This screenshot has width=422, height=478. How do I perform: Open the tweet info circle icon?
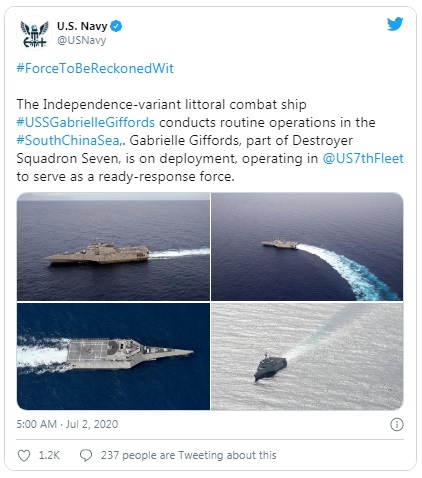397,424
